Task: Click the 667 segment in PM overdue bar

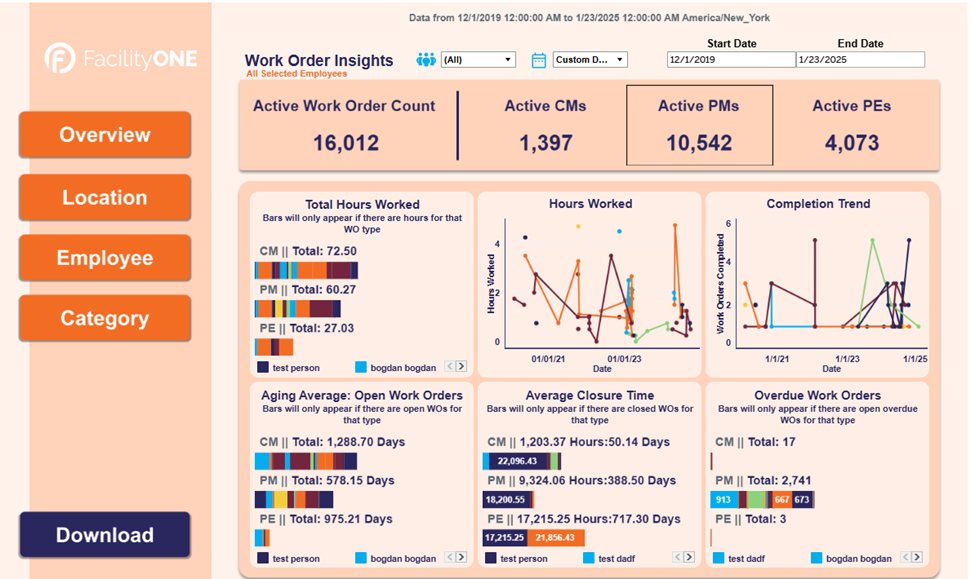Action: point(782,499)
